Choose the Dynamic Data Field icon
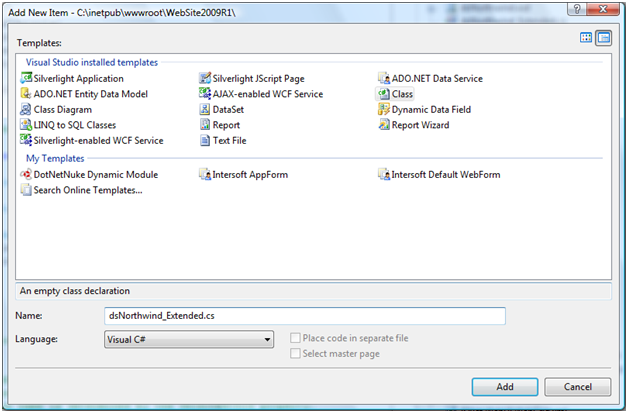Viewport: 628px width, 413px height. coord(384,109)
